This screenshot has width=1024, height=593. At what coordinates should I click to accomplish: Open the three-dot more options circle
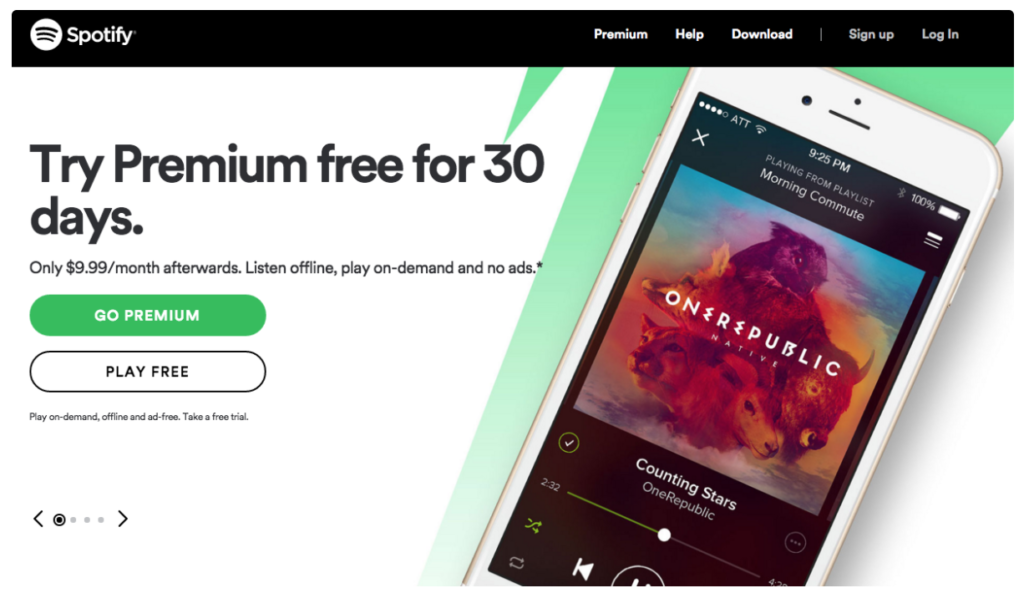click(795, 542)
